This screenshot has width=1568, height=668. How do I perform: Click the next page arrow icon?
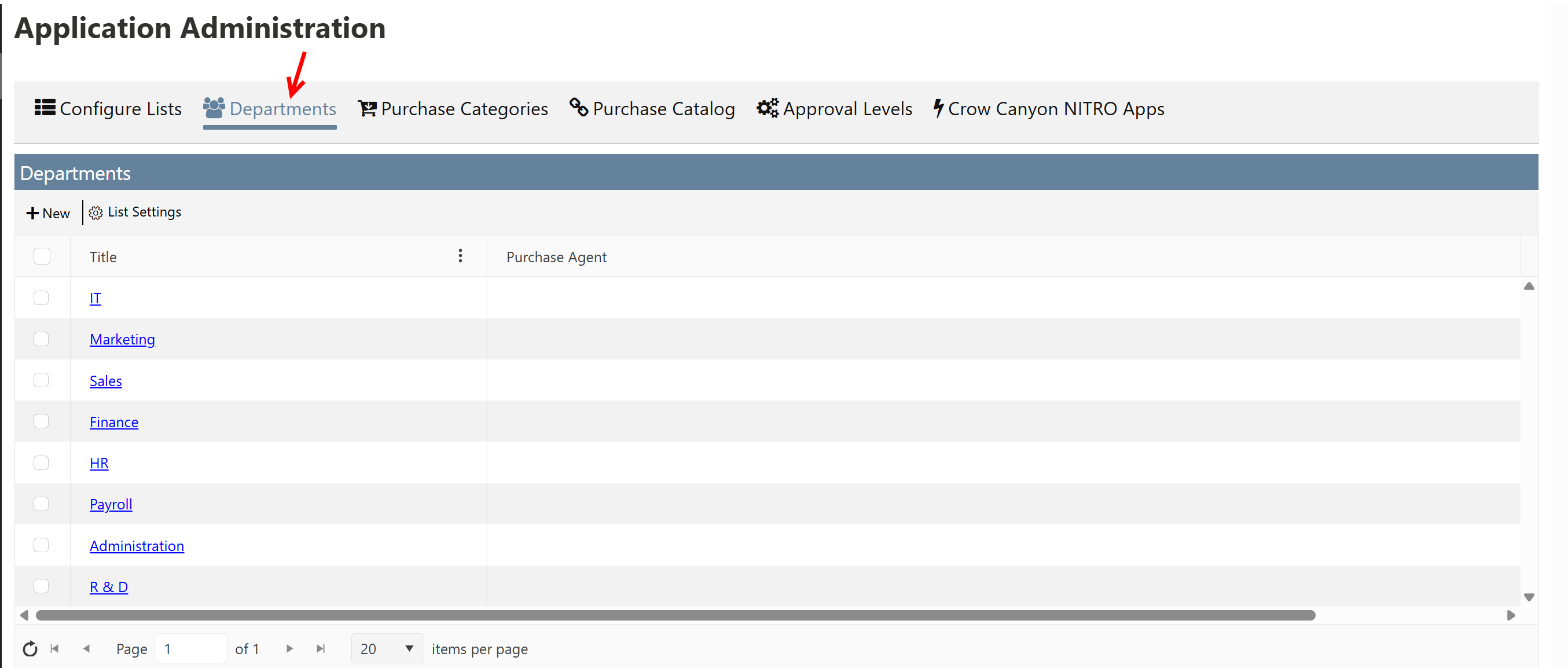pos(290,649)
